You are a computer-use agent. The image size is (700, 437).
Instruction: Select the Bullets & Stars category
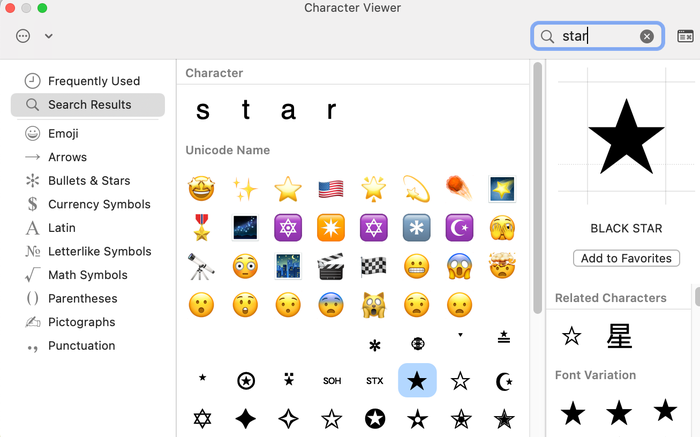88,181
